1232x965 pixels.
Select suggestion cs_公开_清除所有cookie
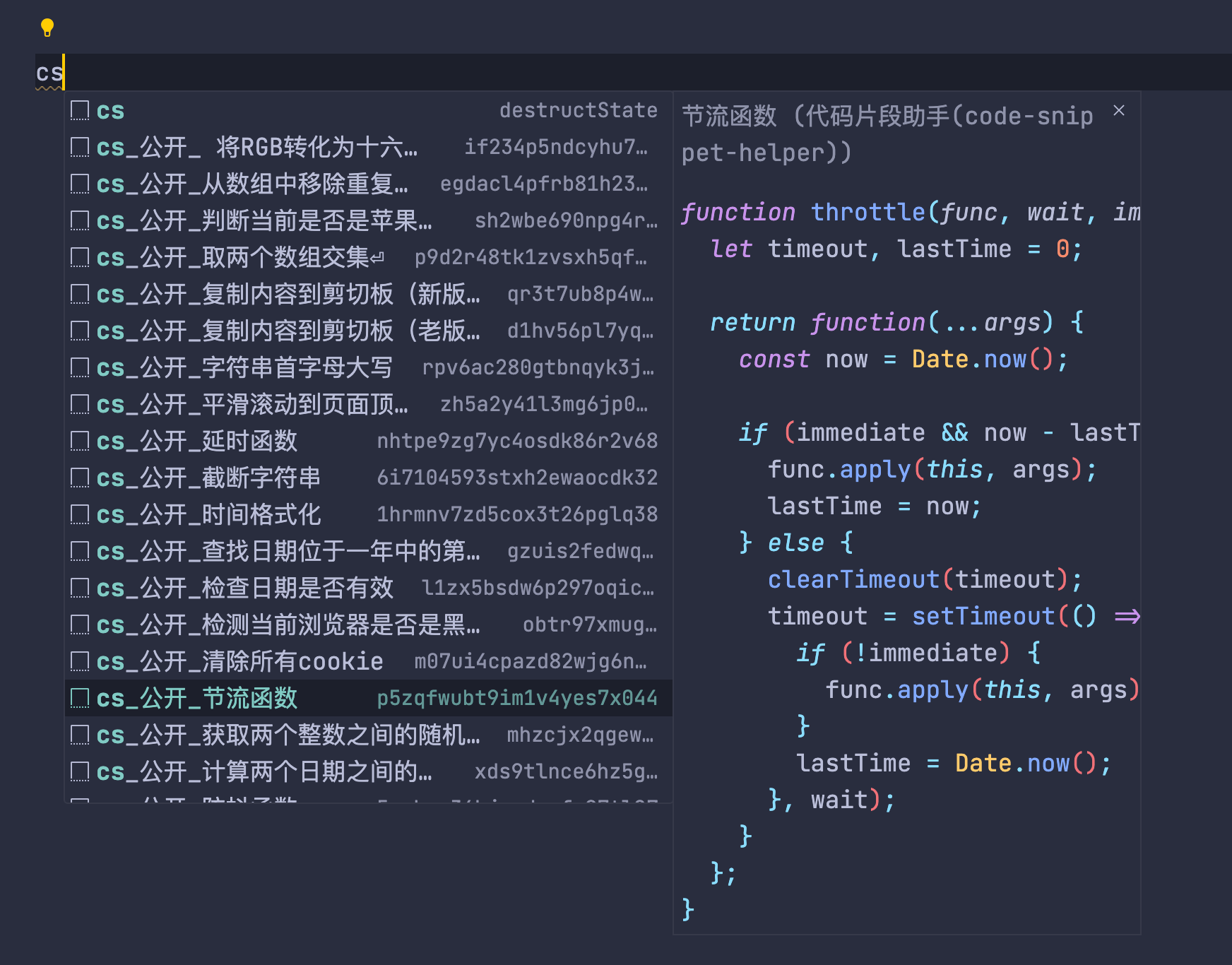point(368,661)
